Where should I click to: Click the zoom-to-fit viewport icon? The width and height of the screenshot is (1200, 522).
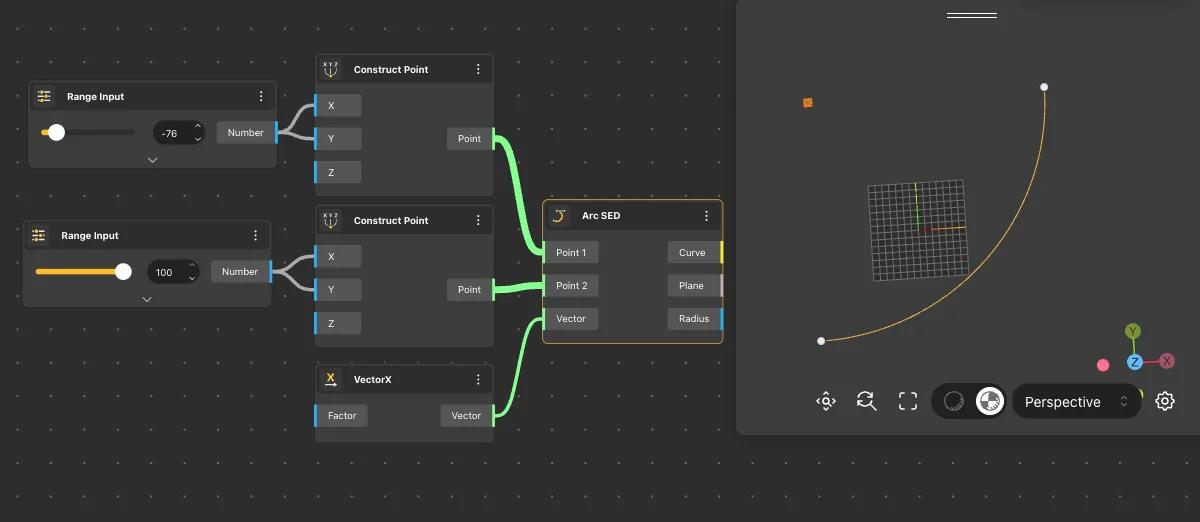coord(825,402)
